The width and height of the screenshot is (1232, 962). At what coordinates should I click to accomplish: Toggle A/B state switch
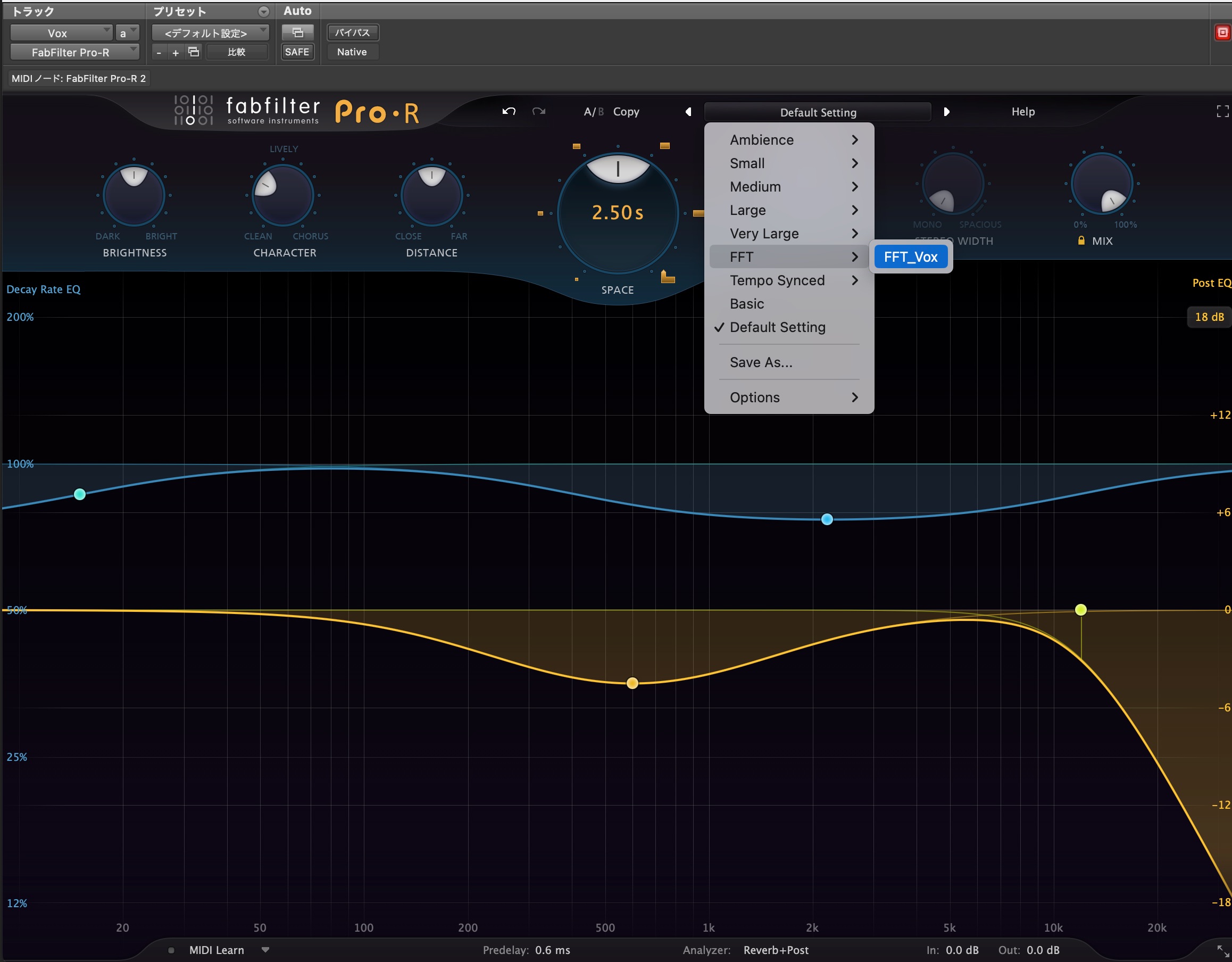(594, 112)
